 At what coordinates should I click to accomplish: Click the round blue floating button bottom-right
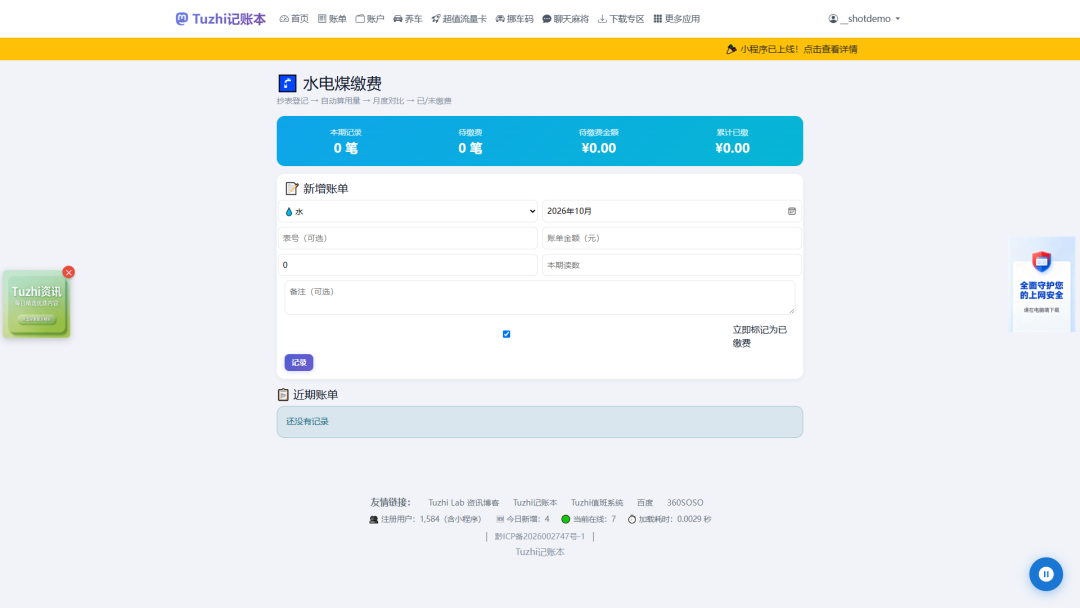coord(1046,574)
